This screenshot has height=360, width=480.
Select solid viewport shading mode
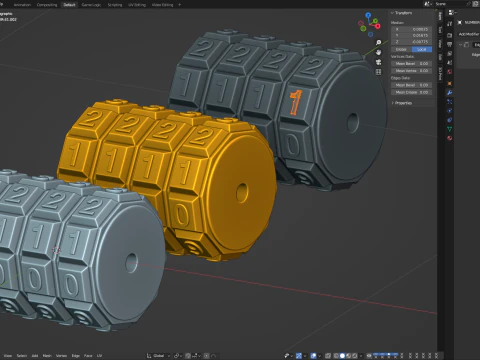(x=342, y=356)
